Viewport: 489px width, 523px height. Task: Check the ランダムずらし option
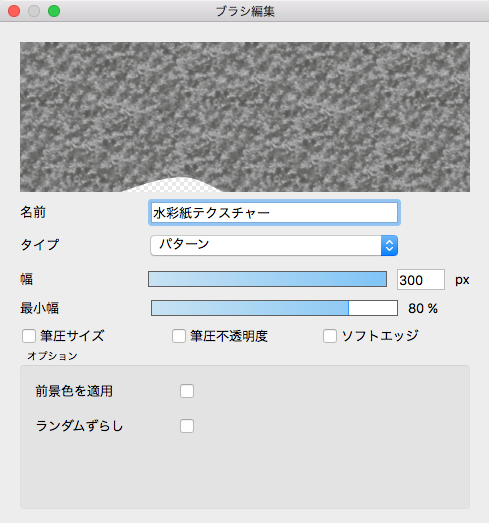[x=187, y=426]
